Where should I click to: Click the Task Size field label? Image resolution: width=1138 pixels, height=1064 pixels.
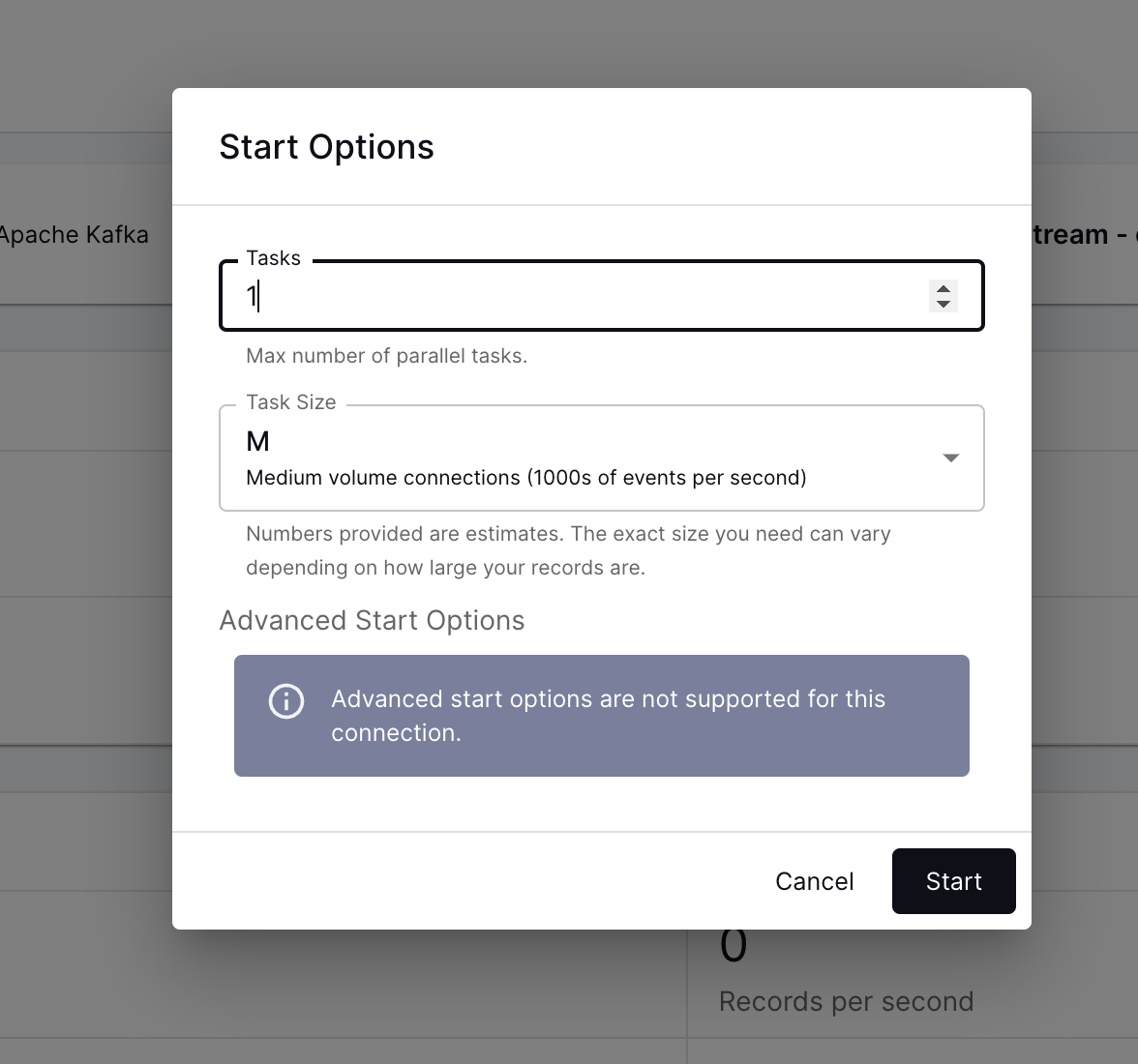click(x=290, y=402)
